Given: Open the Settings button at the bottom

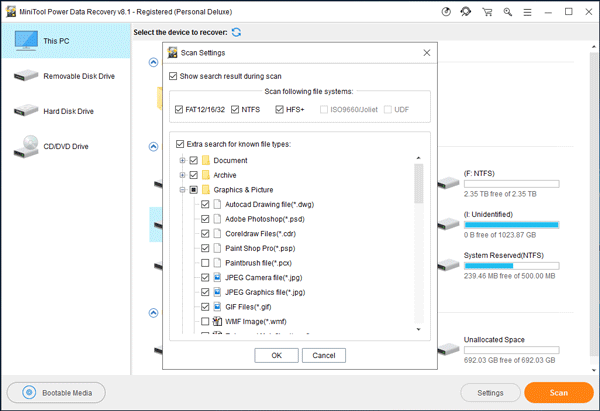Looking at the screenshot, I should click(x=490, y=393).
